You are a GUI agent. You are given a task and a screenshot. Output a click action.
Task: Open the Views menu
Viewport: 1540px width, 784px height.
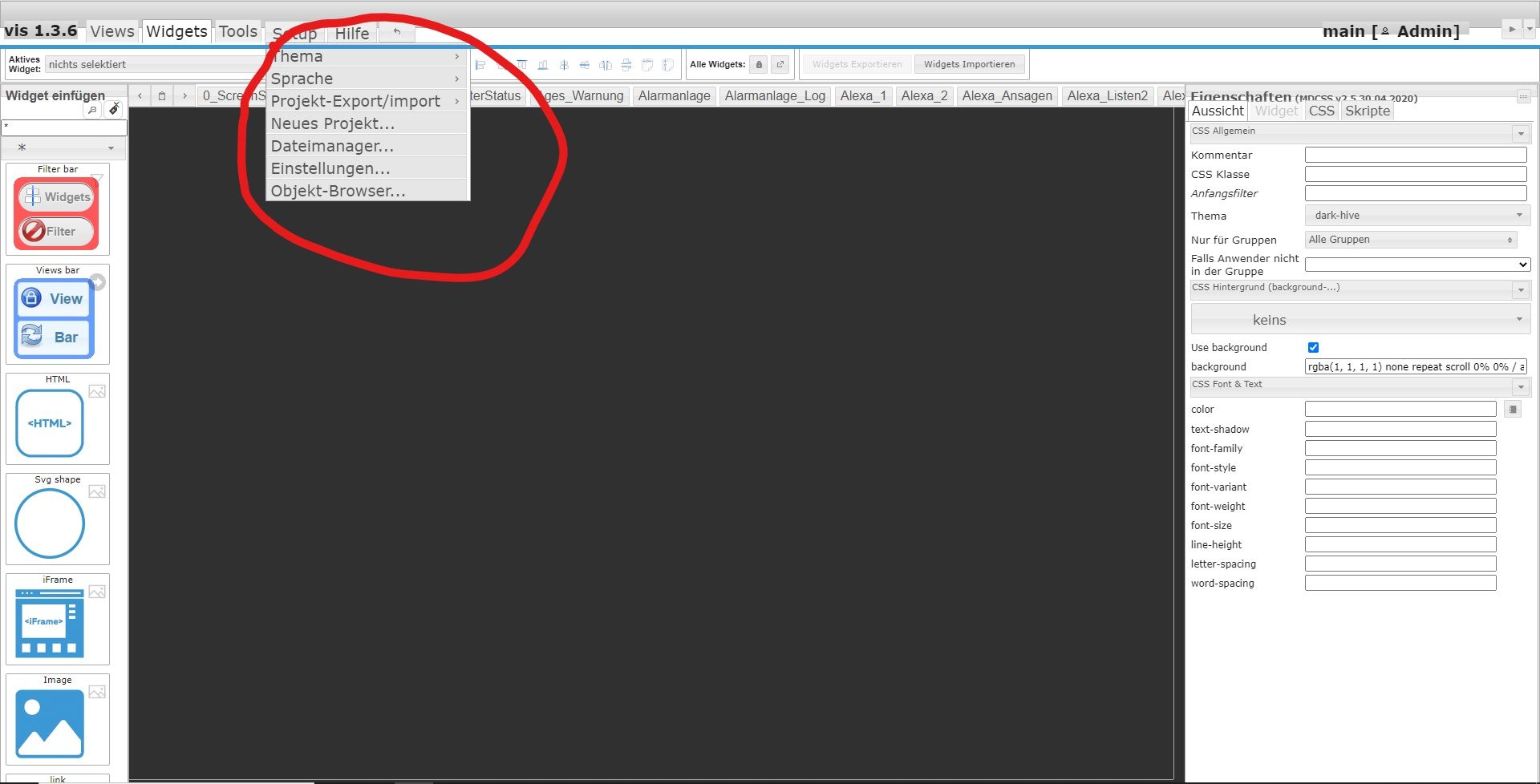tap(112, 31)
